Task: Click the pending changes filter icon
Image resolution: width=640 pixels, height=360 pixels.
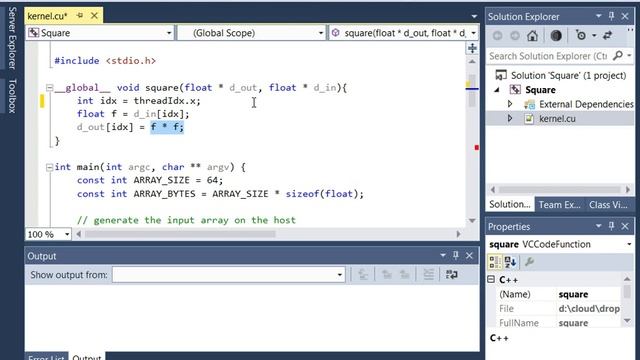Action: 581,36
